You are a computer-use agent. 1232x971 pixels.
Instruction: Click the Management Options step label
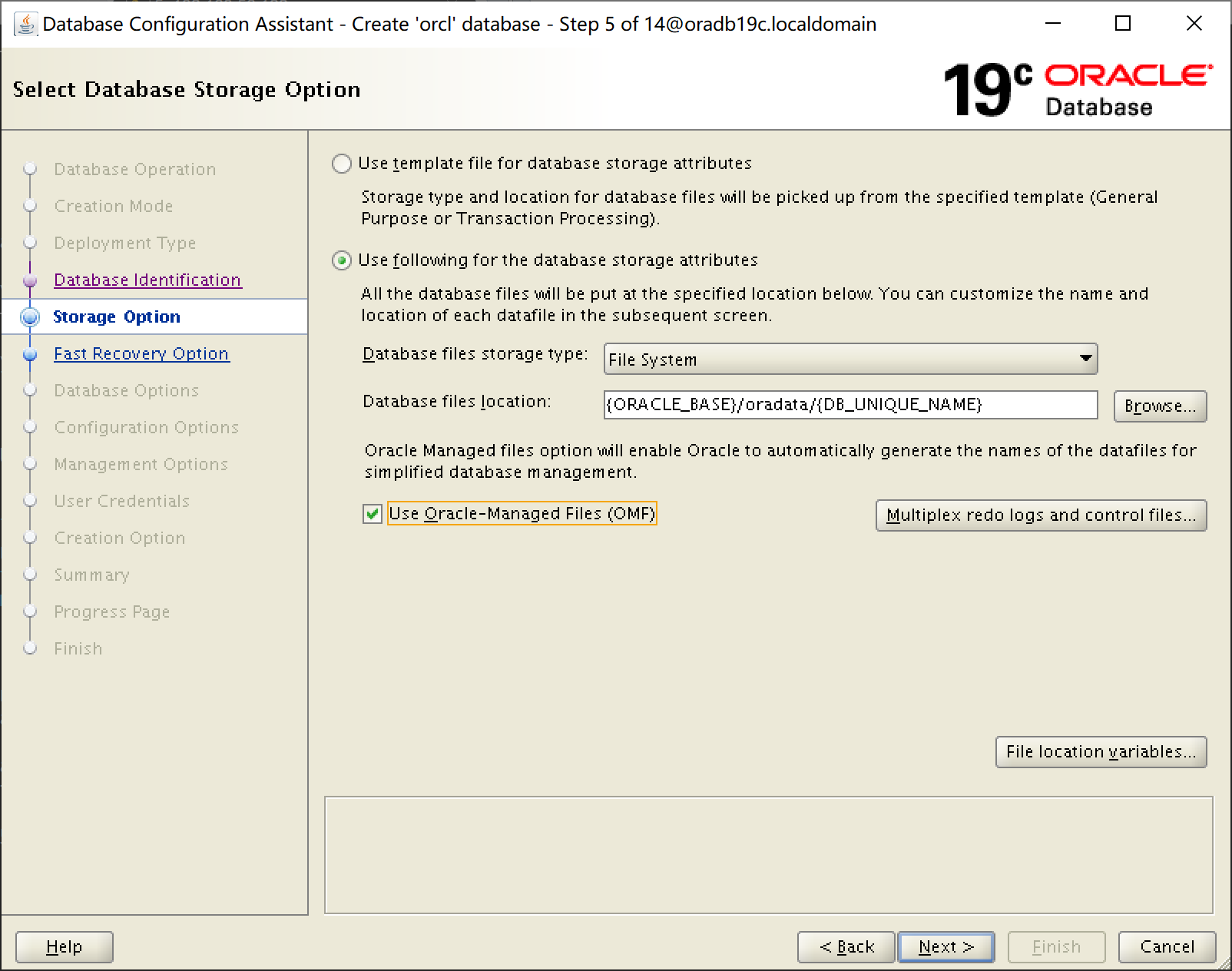141,464
